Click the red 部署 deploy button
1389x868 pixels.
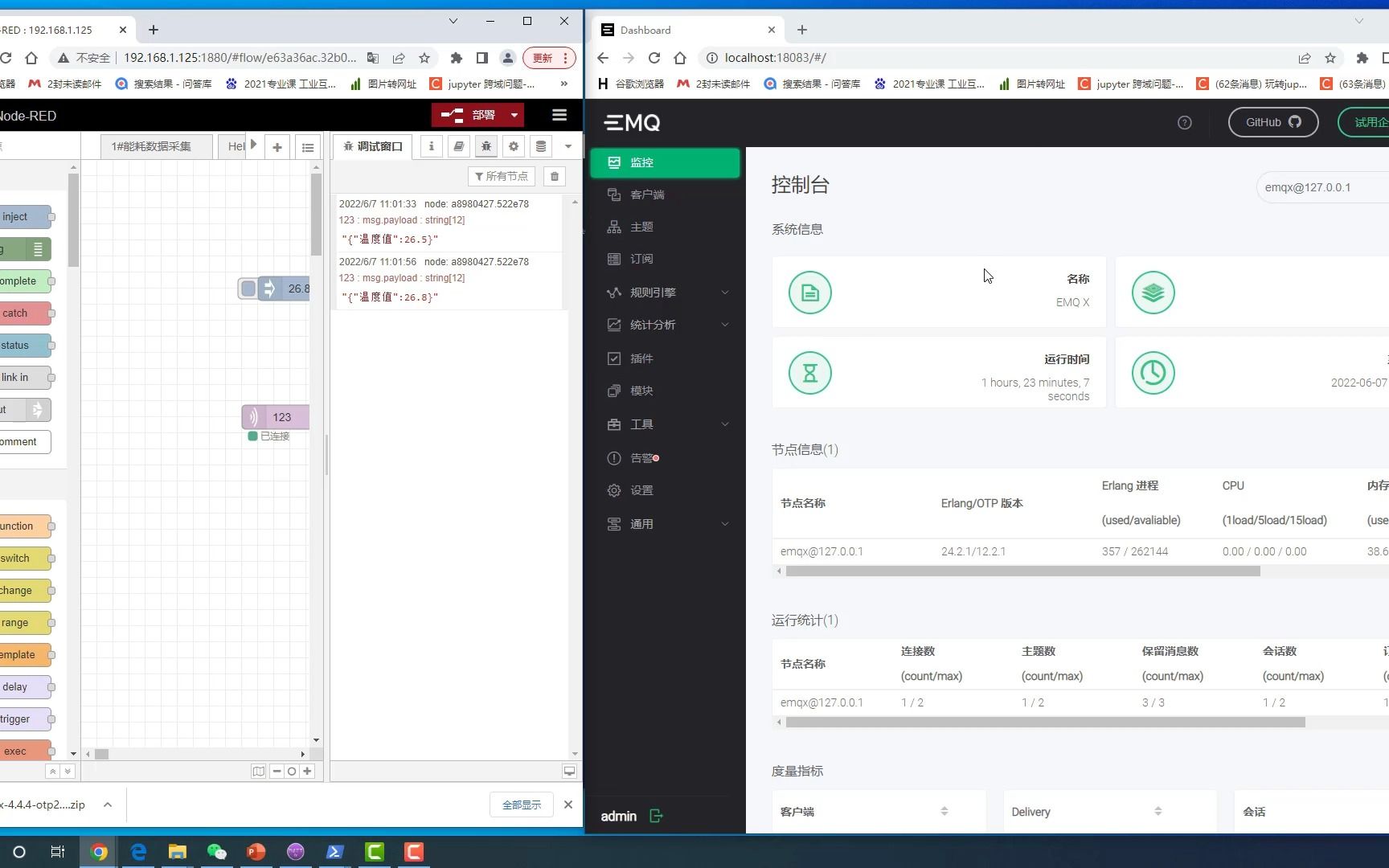tap(469, 115)
